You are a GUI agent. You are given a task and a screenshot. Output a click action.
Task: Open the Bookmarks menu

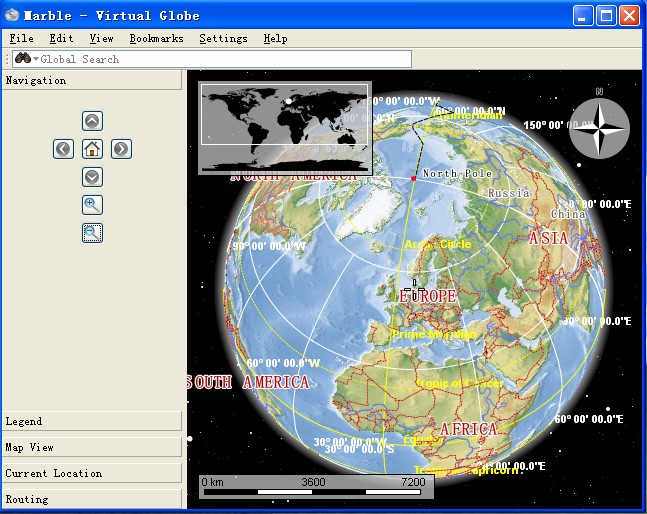point(156,38)
